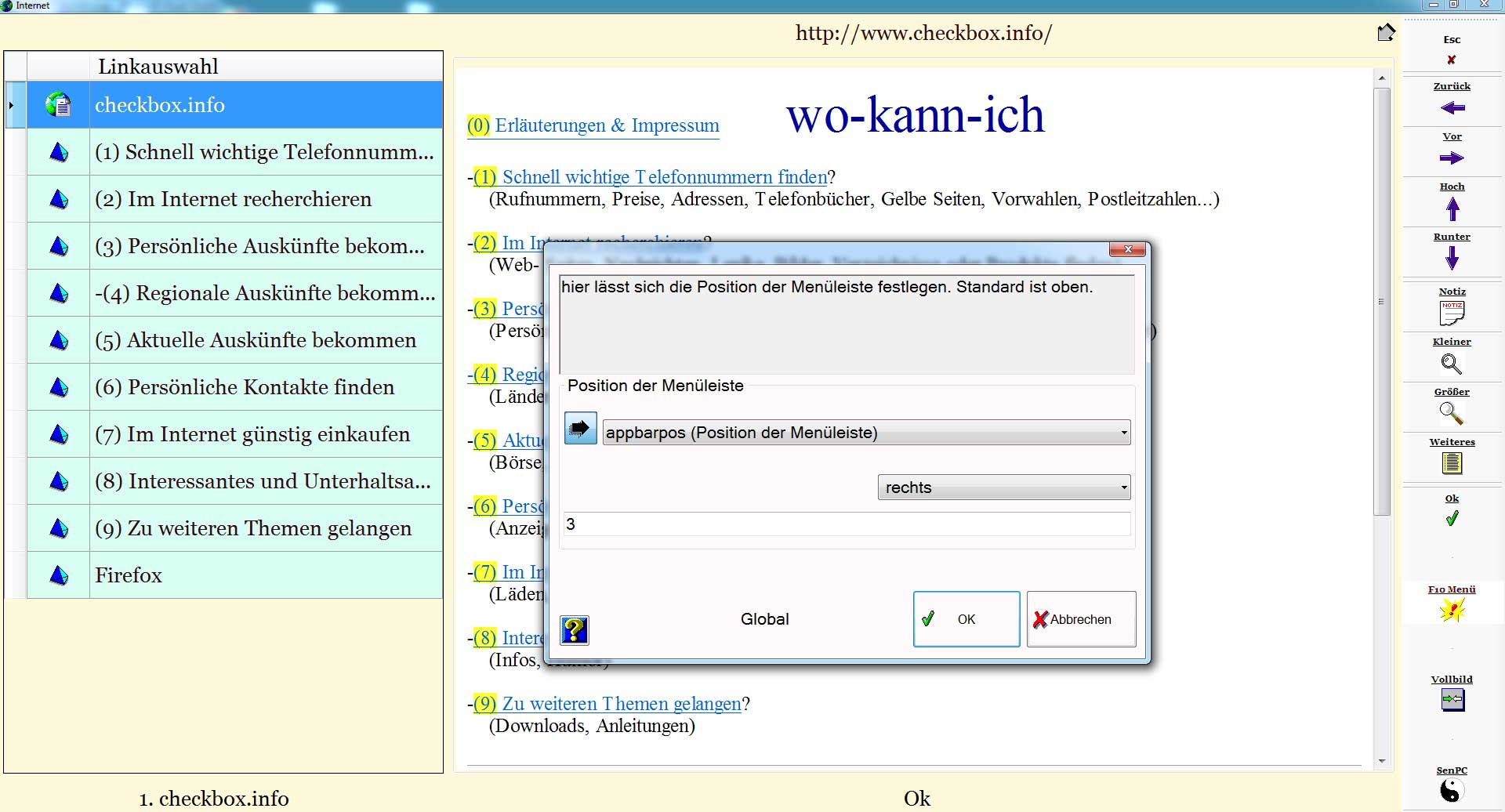
Task: Click the Größer magnifier icon
Action: tap(1452, 413)
